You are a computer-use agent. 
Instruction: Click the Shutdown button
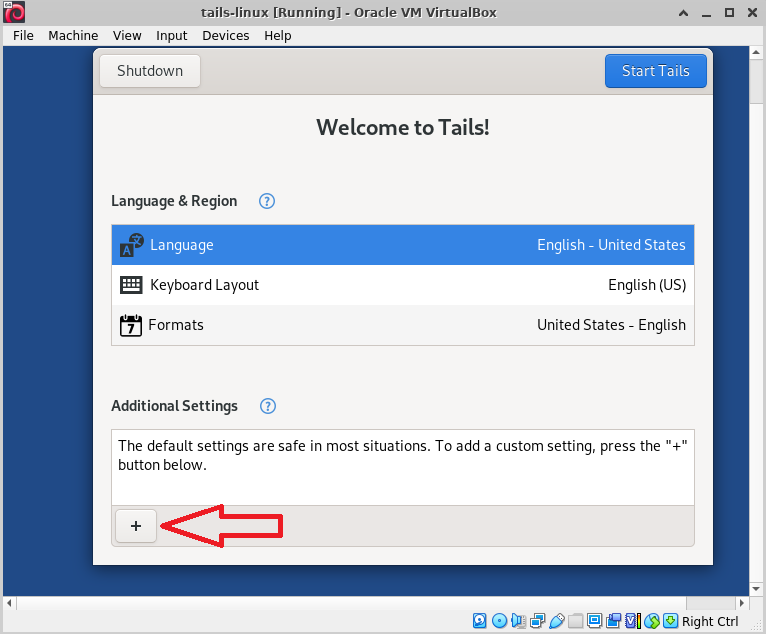pyautogui.click(x=150, y=71)
